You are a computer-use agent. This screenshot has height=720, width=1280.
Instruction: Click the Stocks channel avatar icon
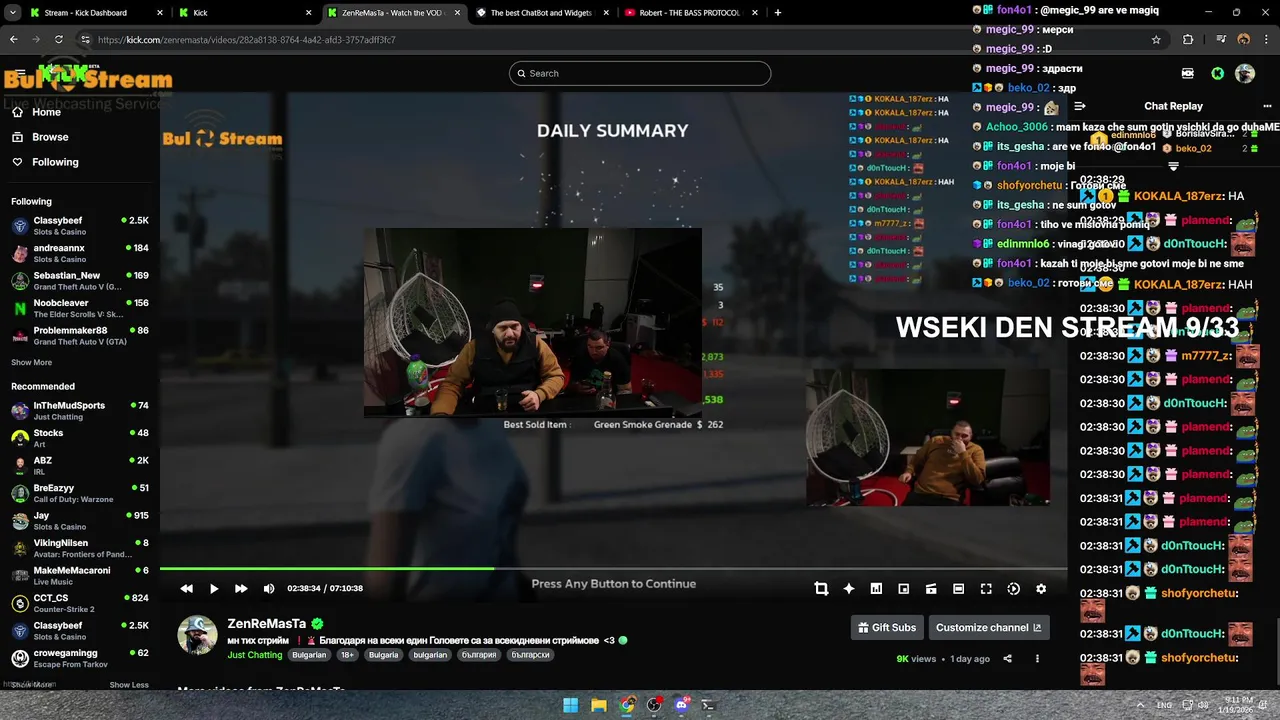(x=20, y=438)
